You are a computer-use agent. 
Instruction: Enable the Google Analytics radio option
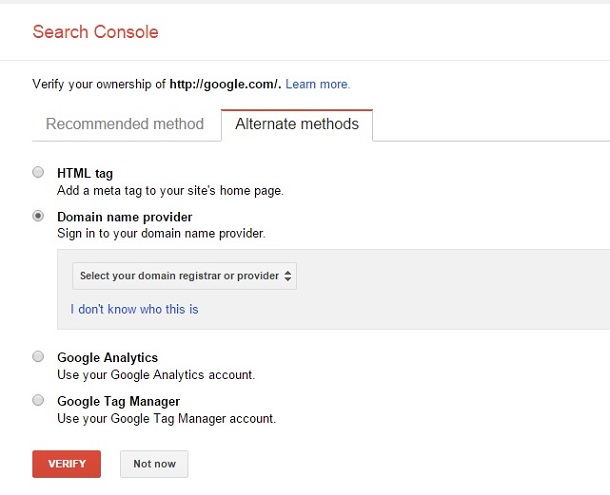(x=38, y=356)
